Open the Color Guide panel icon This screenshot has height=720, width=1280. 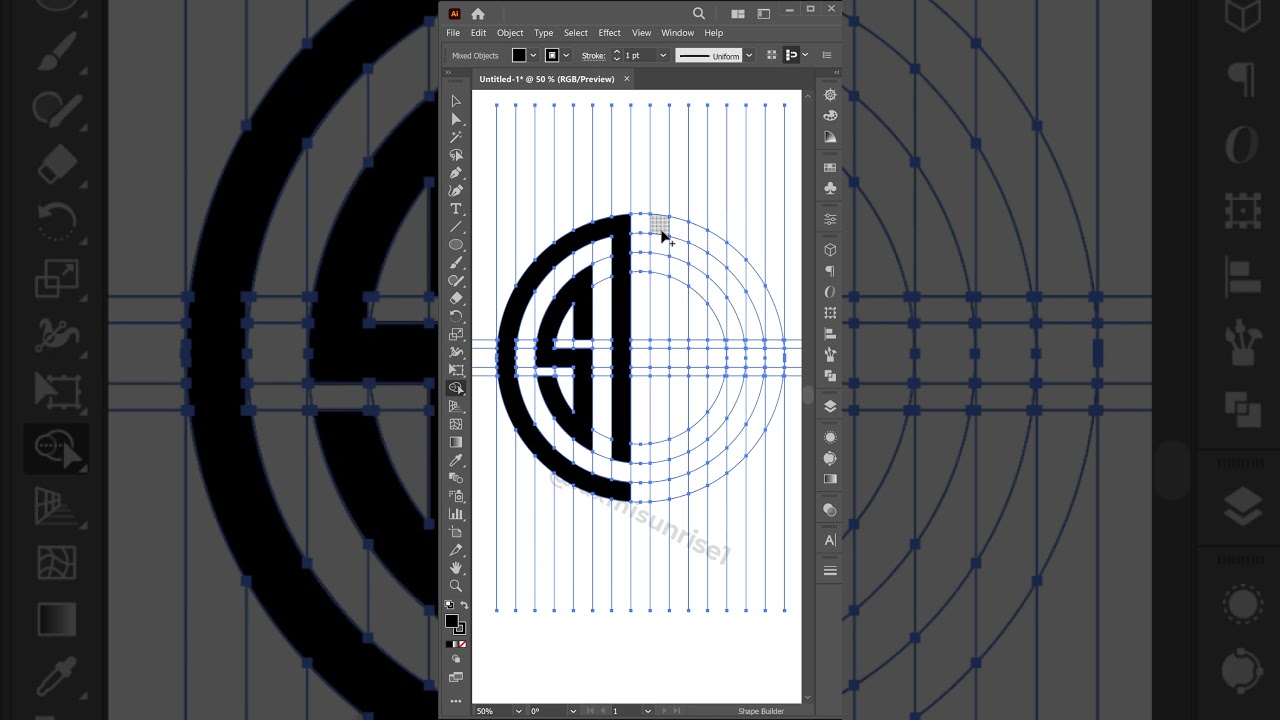[830, 137]
